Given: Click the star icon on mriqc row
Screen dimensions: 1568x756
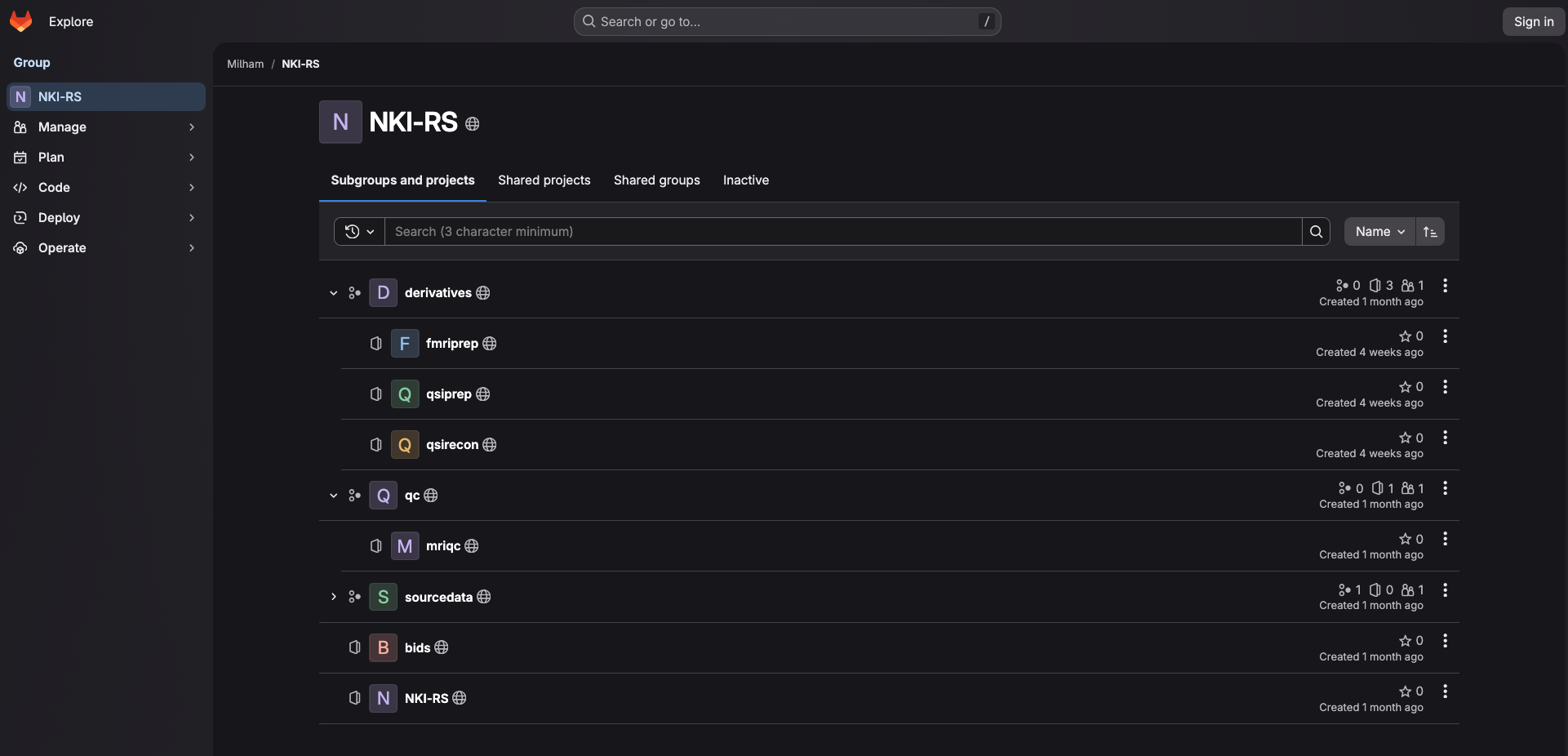Looking at the screenshot, I should 1405,539.
